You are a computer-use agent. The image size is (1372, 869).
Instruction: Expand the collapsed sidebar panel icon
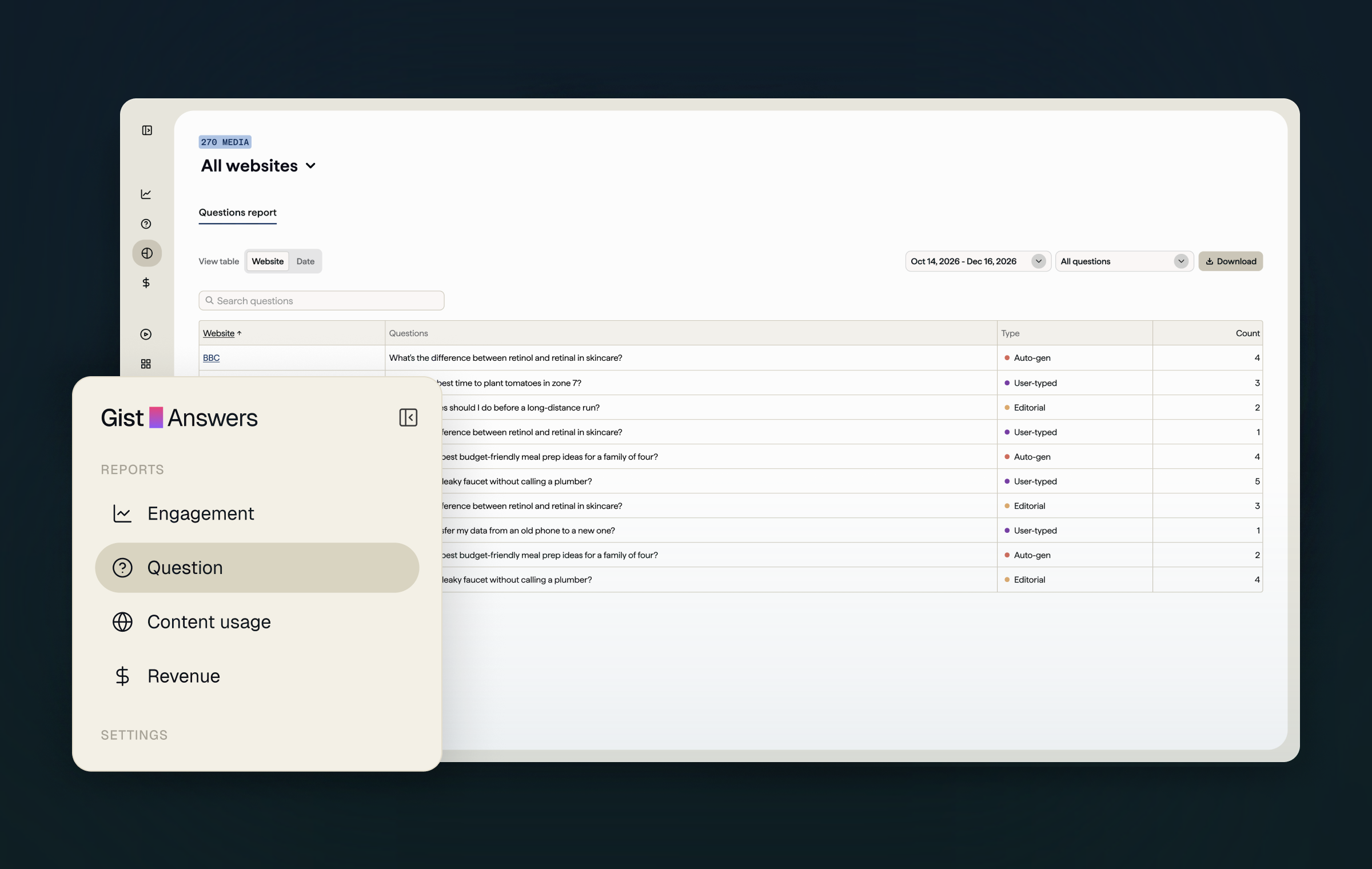pos(147,130)
